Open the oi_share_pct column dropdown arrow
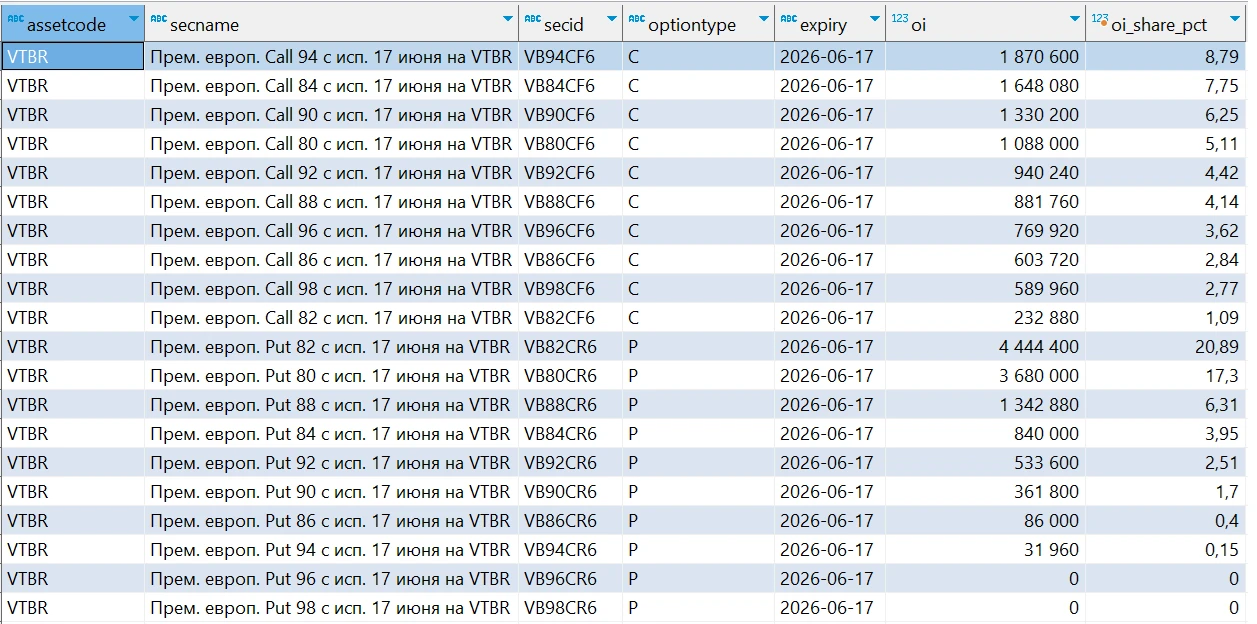Image resolution: width=1257 pixels, height=624 pixels. [1236, 19]
